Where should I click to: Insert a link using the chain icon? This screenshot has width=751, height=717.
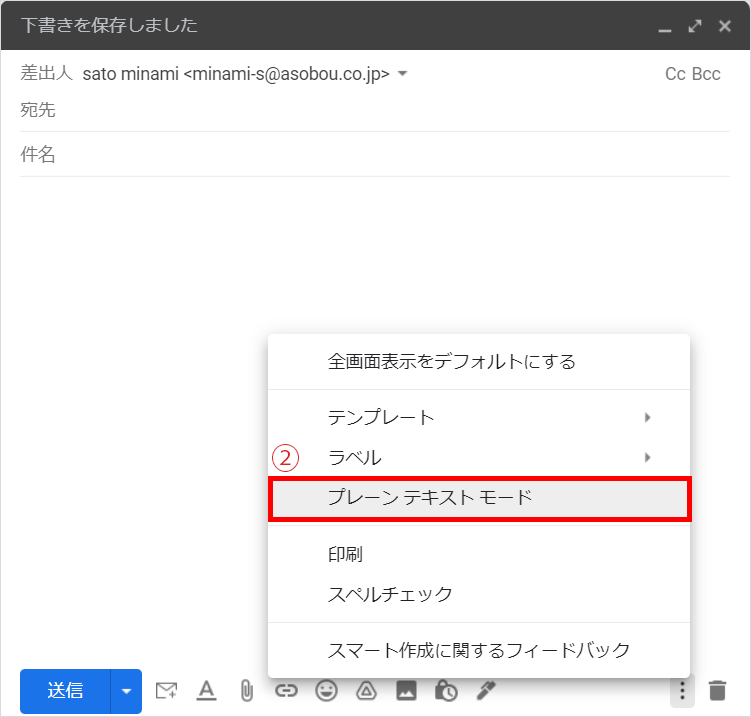click(x=286, y=691)
